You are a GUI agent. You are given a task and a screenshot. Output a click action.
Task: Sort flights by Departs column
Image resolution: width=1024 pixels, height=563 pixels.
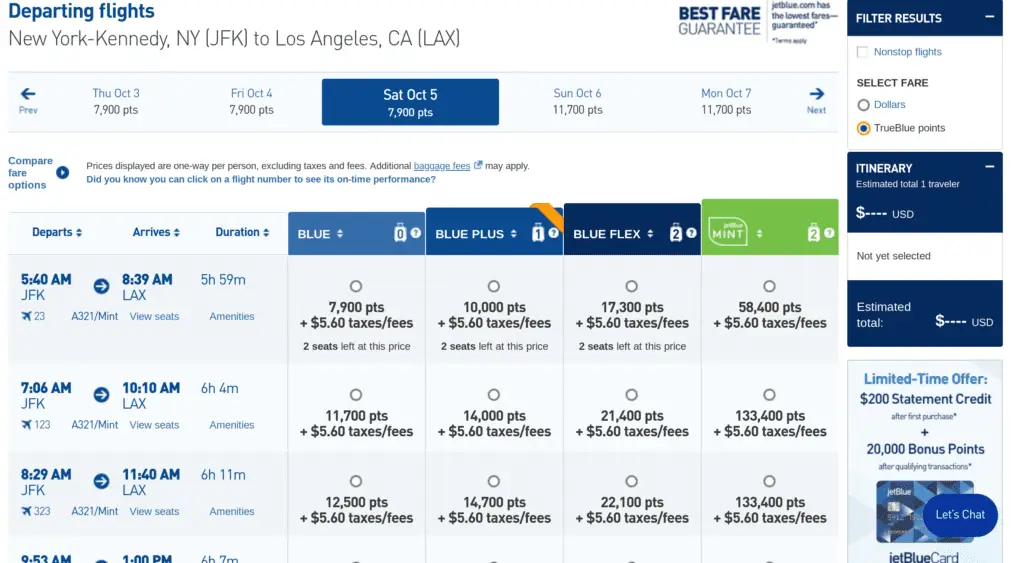(x=57, y=232)
